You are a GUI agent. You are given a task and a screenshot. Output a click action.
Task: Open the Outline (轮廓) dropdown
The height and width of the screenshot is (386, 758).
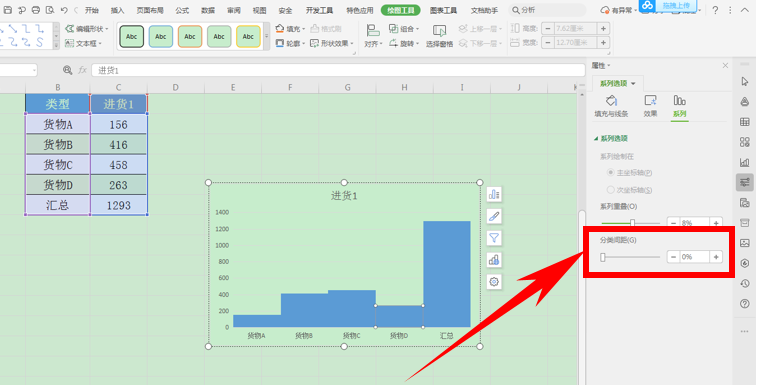point(291,44)
